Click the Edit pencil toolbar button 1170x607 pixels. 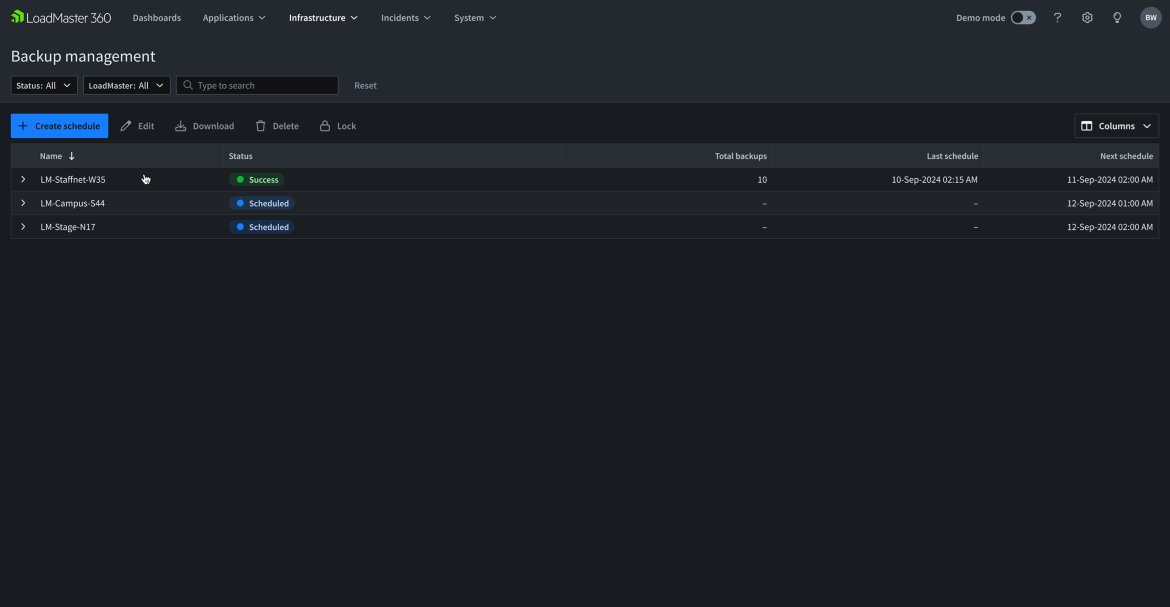point(126,126)
